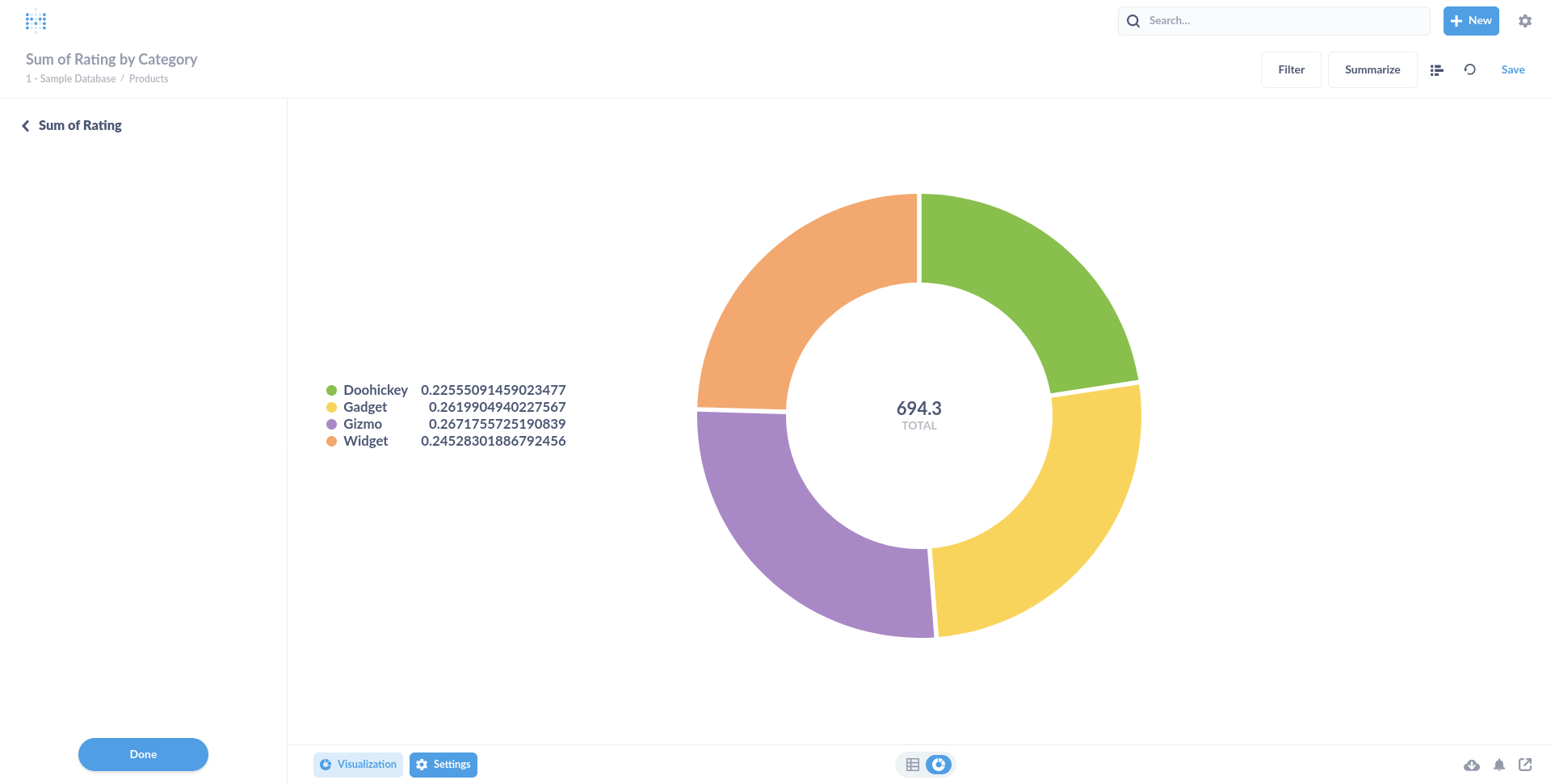Toggle the pie chart visualization view
This screenshot has width=1551, height=784.
point(939,764)
